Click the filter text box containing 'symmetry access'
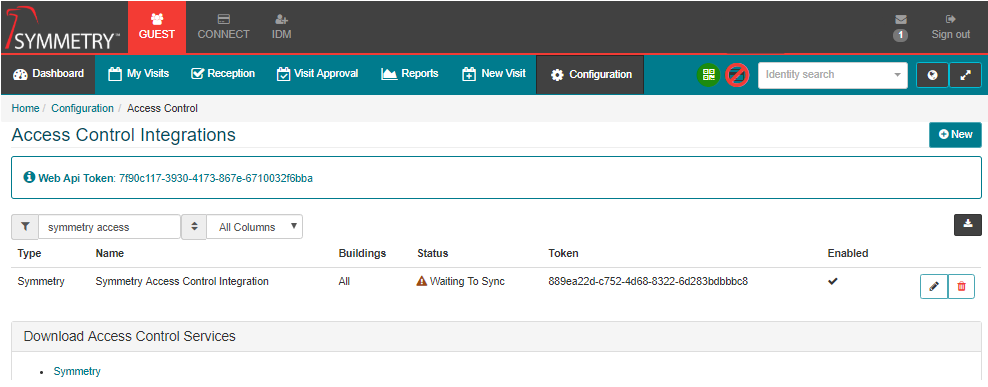 pyautogui.click(x=110, y=227)
